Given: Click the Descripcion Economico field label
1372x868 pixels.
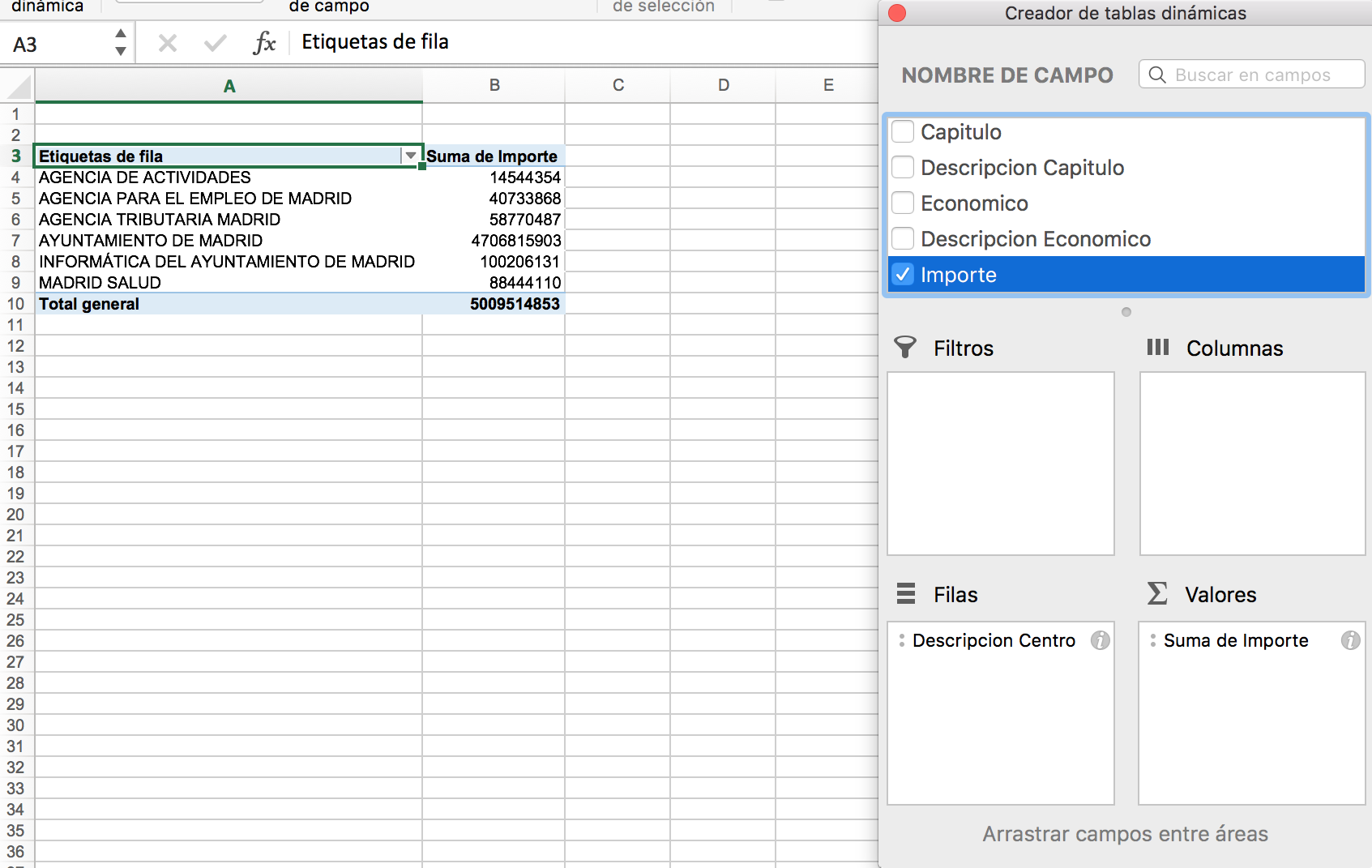Looking at the screenshot, I should click(x=1036, y=238).
